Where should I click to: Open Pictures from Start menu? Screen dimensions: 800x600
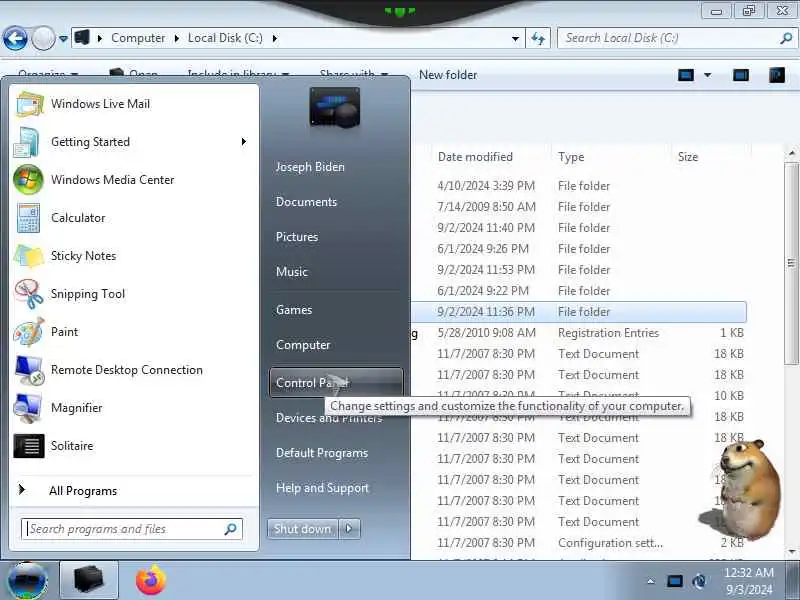(x=297, y=237)
